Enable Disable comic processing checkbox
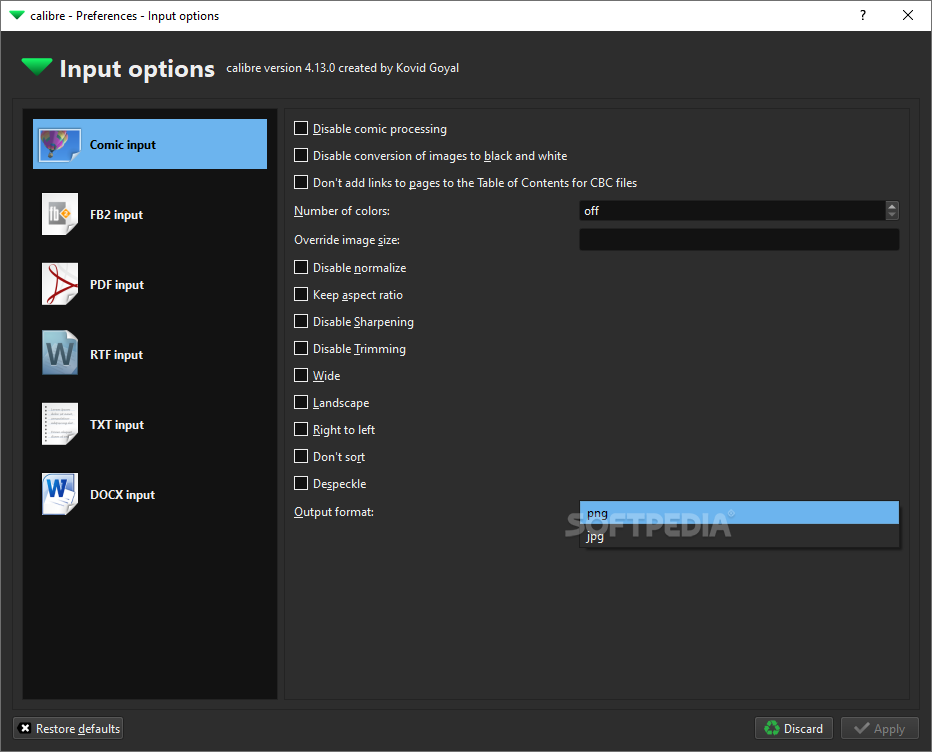The width and height of the screenshot is (932, 752). click(301, 128)
